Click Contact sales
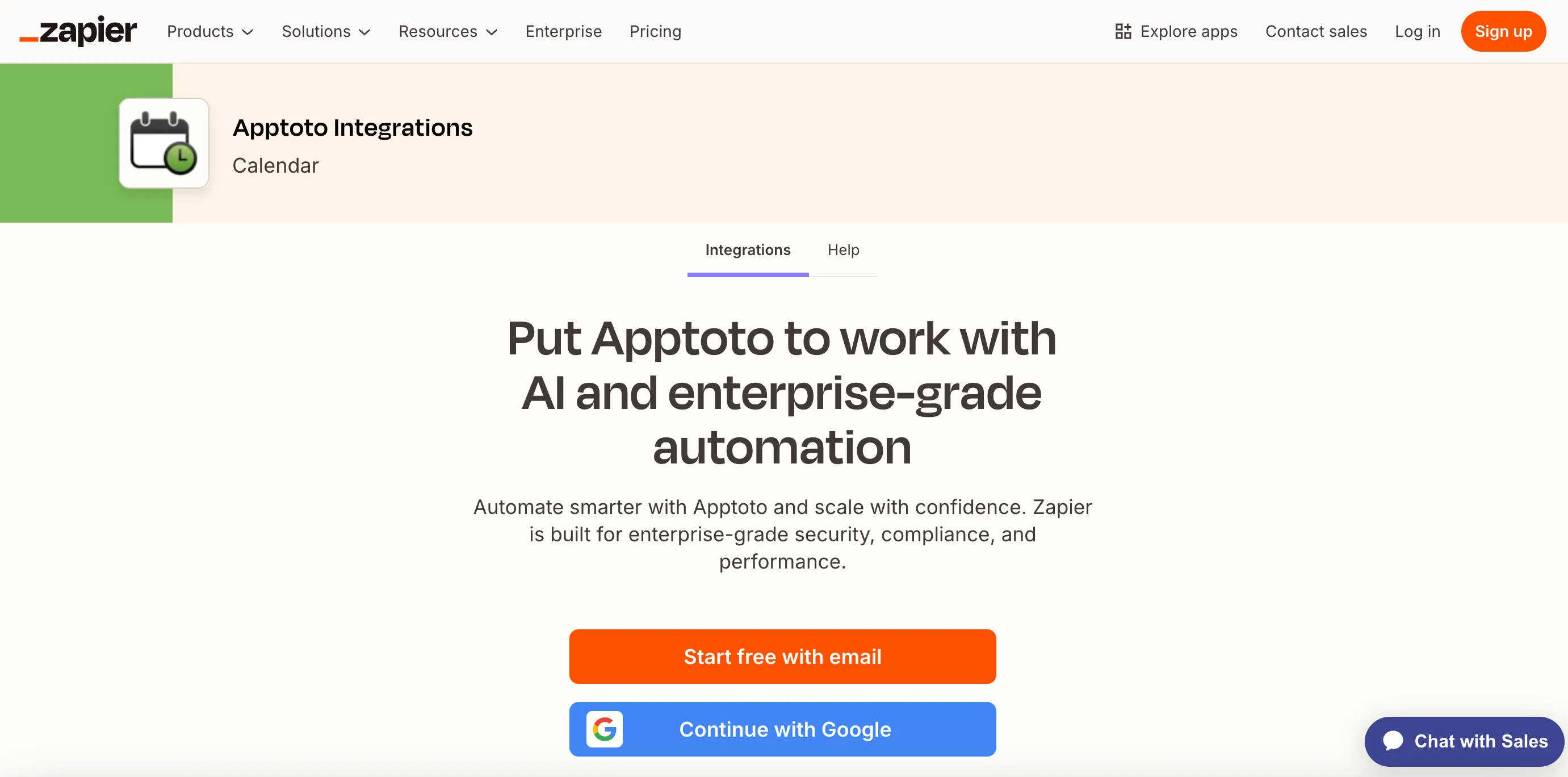 (1316, 31)
